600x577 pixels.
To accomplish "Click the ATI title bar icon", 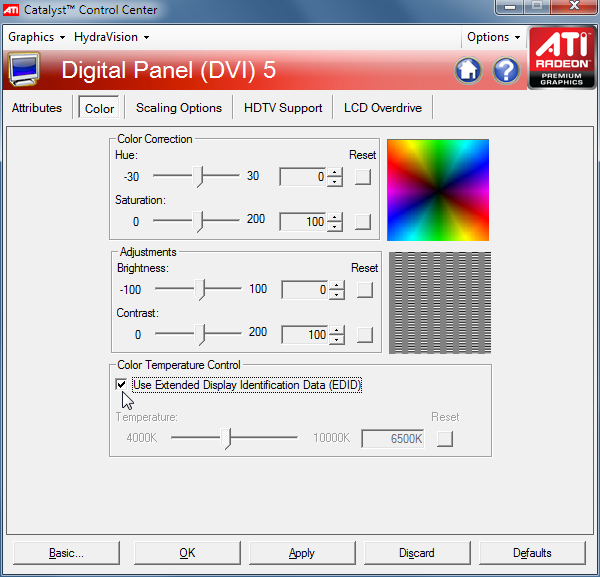I will tap(11, 10).
